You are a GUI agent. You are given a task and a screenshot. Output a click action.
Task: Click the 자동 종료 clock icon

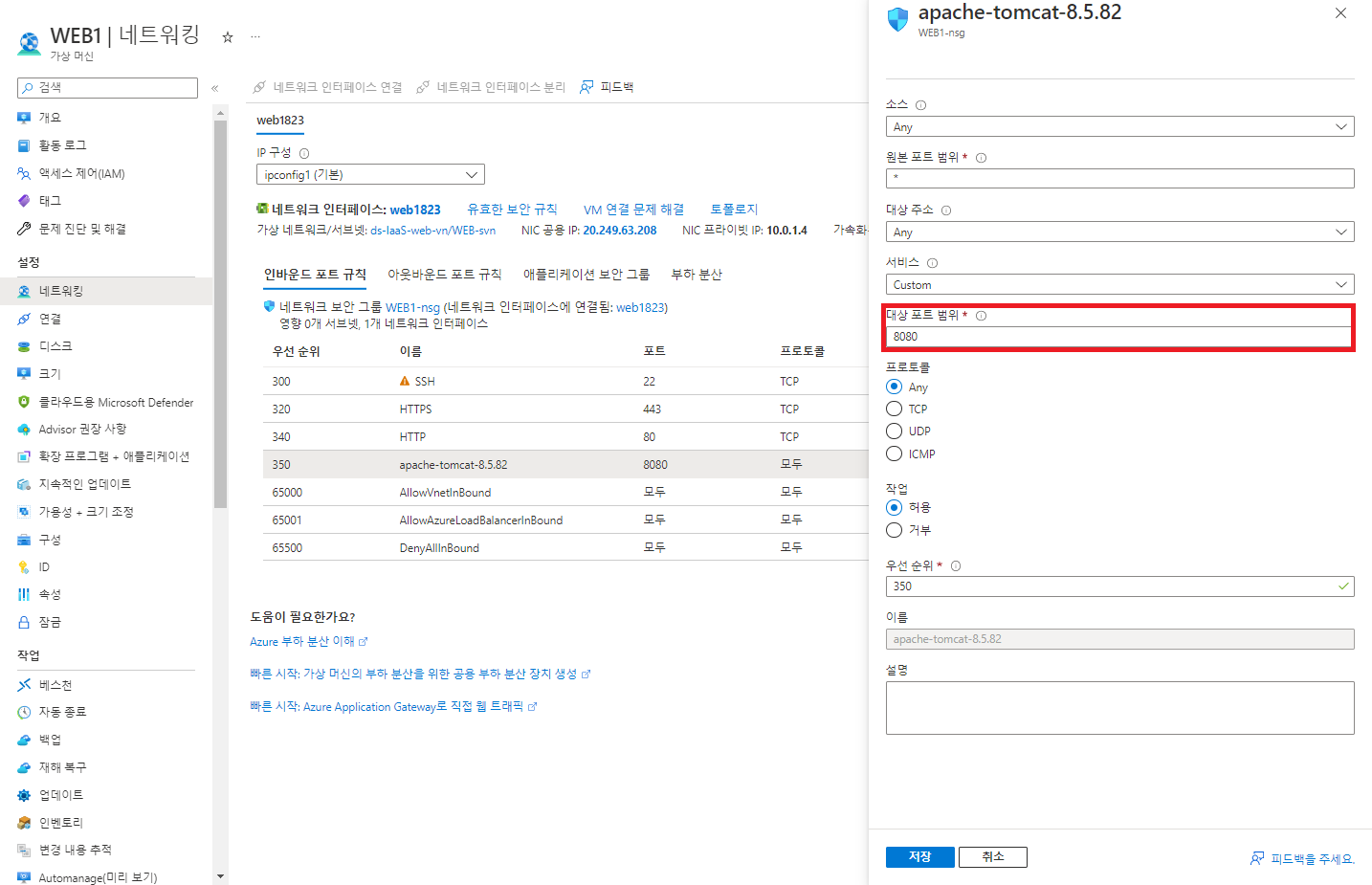click(24, 712)
